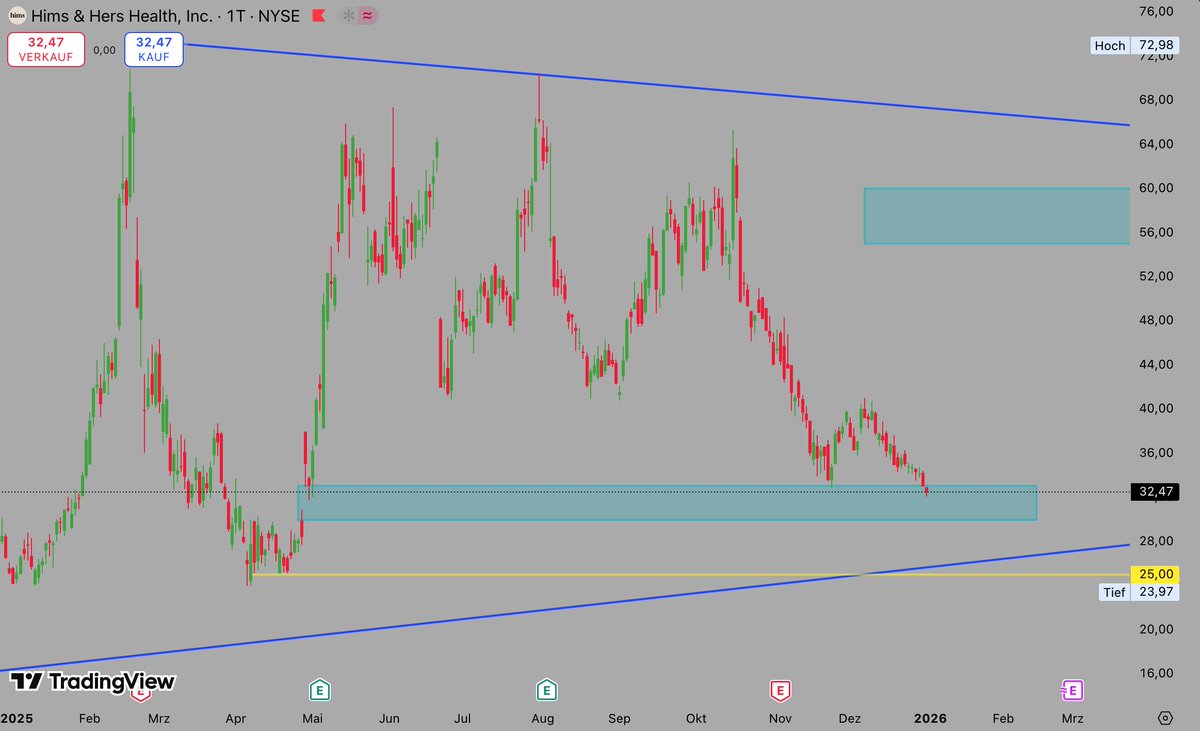Screen dimensions: 1200x731
Task: Click the 72,98 high price value
Action: point(1154,45)
